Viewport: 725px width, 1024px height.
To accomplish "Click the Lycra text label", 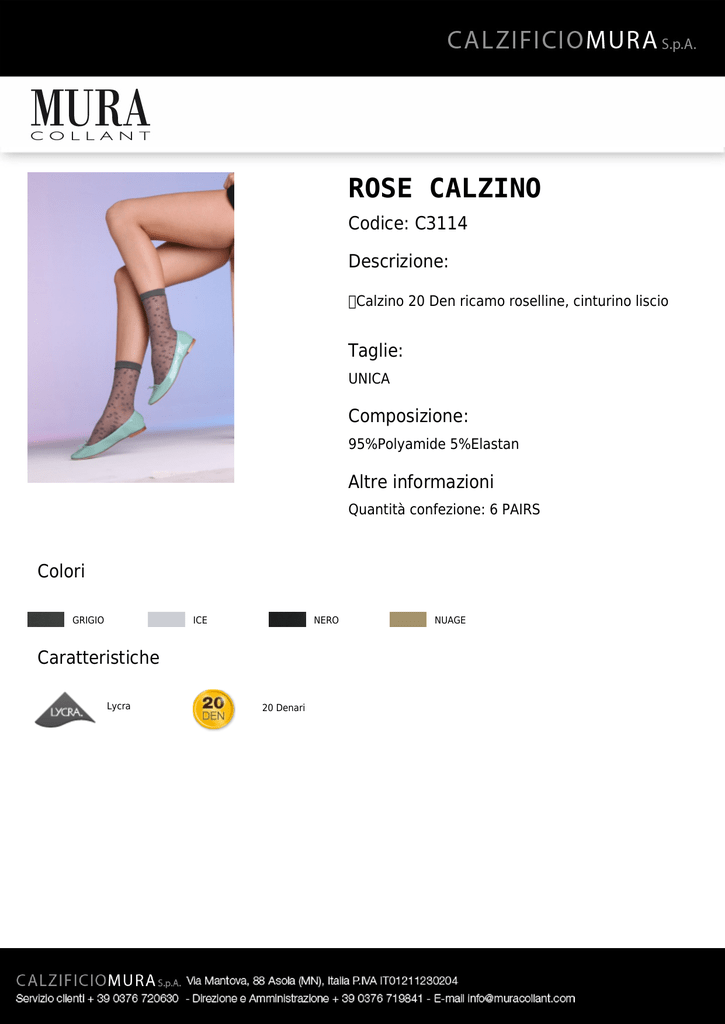I will tap(118, 706).
